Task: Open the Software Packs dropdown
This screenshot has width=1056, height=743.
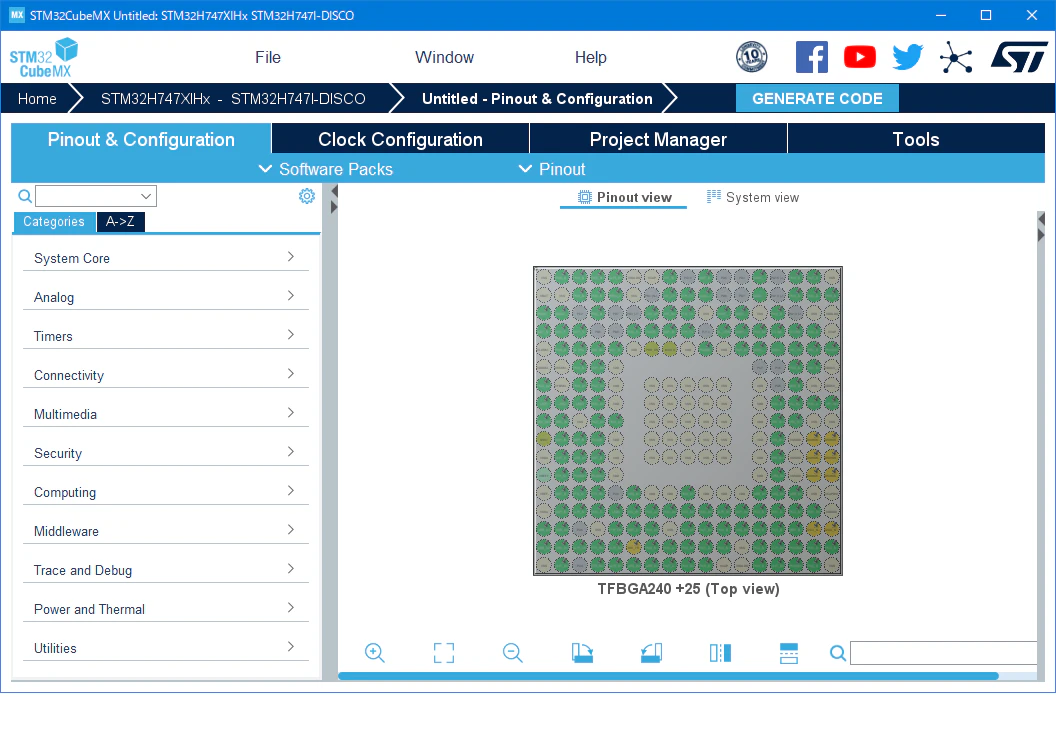Action: (x=326, y=169)
